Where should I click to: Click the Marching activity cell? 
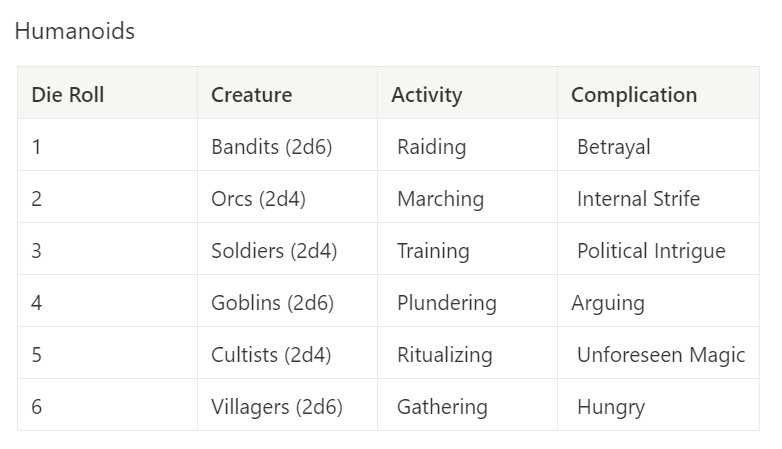click(440, 199)
